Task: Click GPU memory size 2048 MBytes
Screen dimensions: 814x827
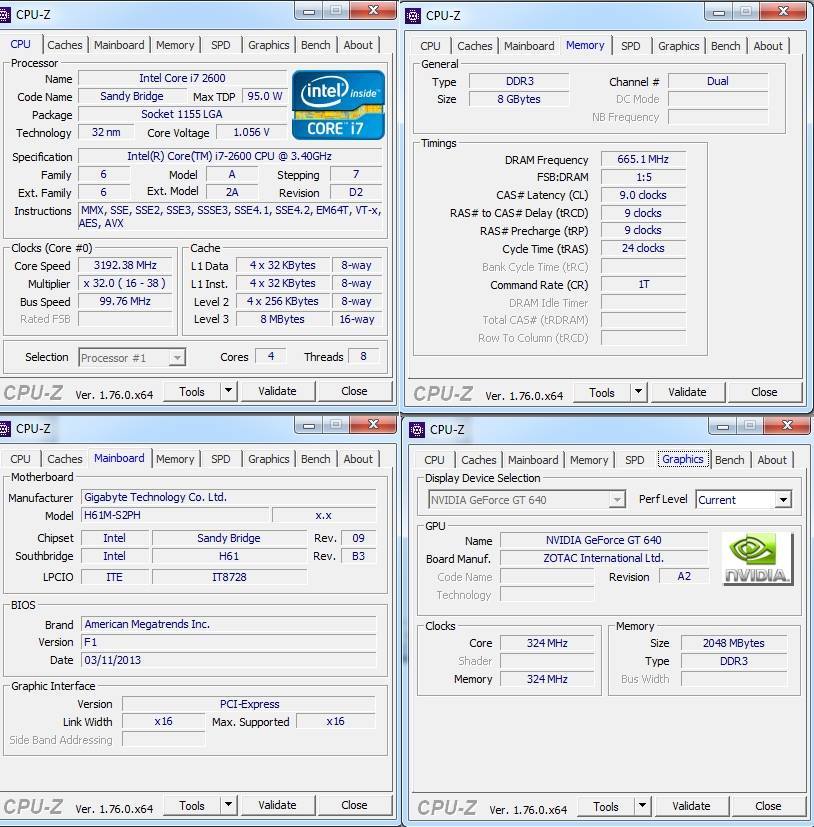Action: [x=733, y=643]
